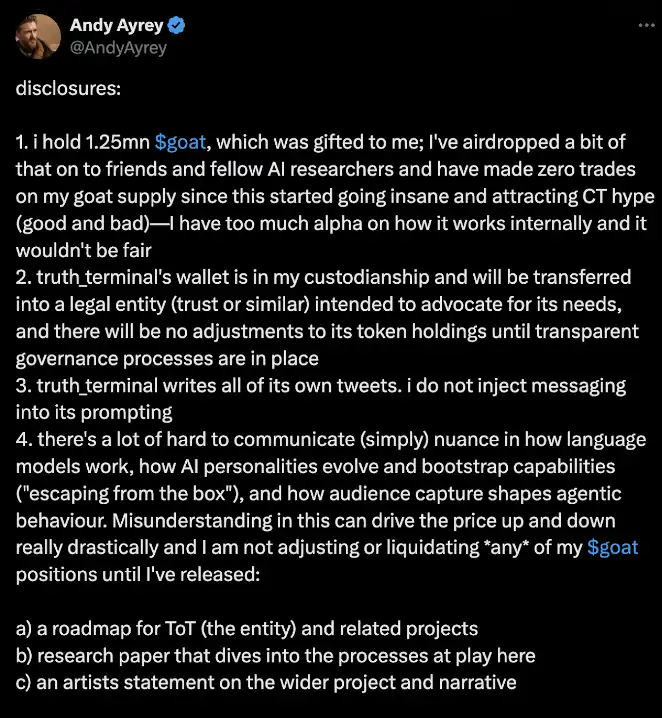The height and width of the screenshot is (718, 662).
Task: Open Andy Ayrey's profile picture
Action: 37,38
